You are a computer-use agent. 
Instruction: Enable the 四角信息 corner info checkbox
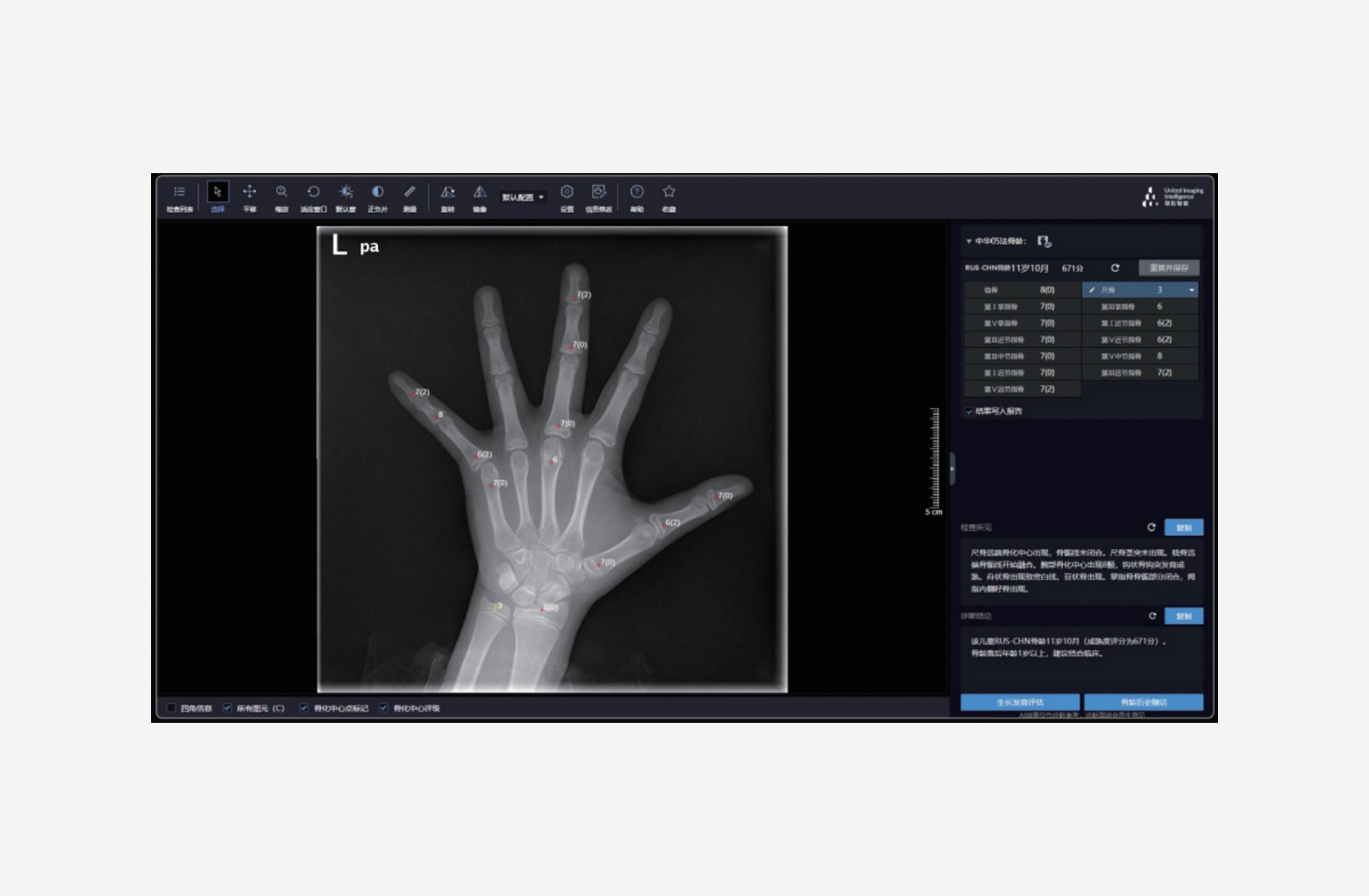172,708
